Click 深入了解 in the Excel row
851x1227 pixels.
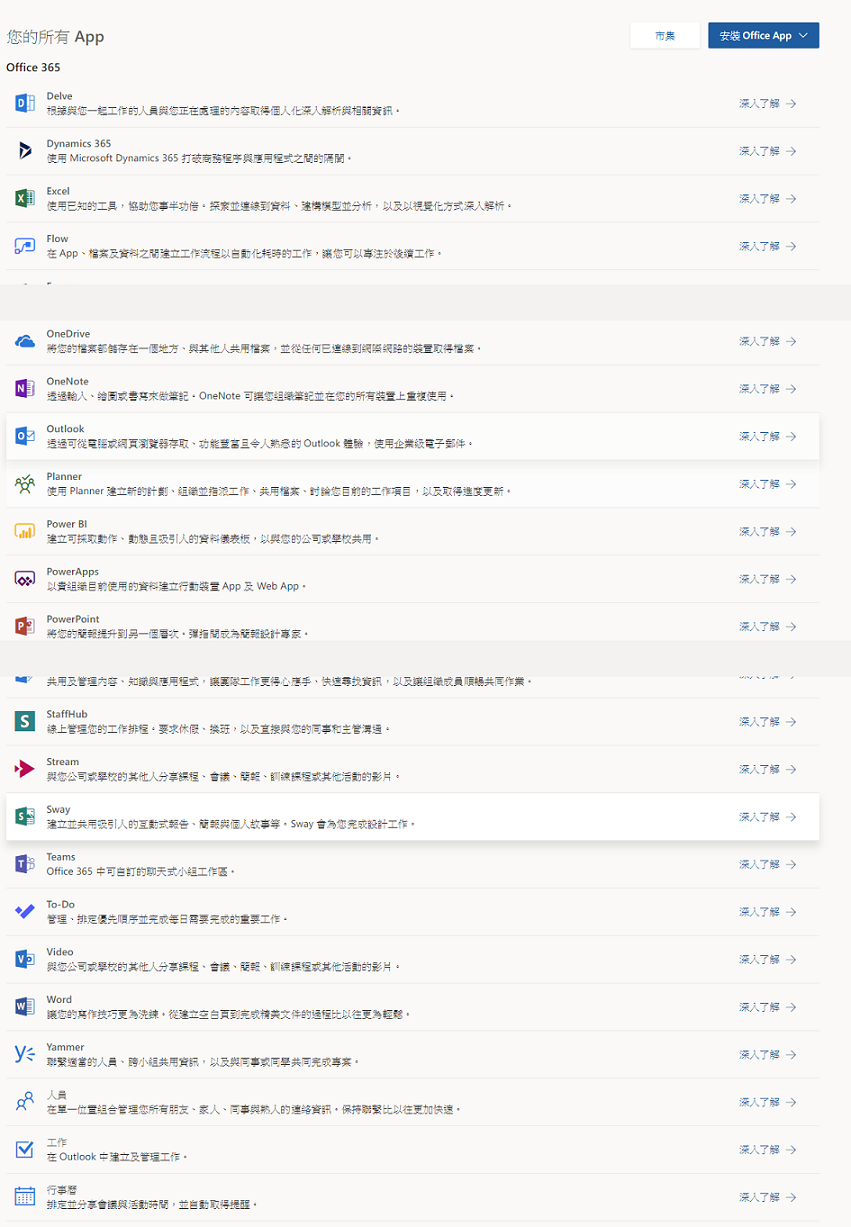click(767, 198)
